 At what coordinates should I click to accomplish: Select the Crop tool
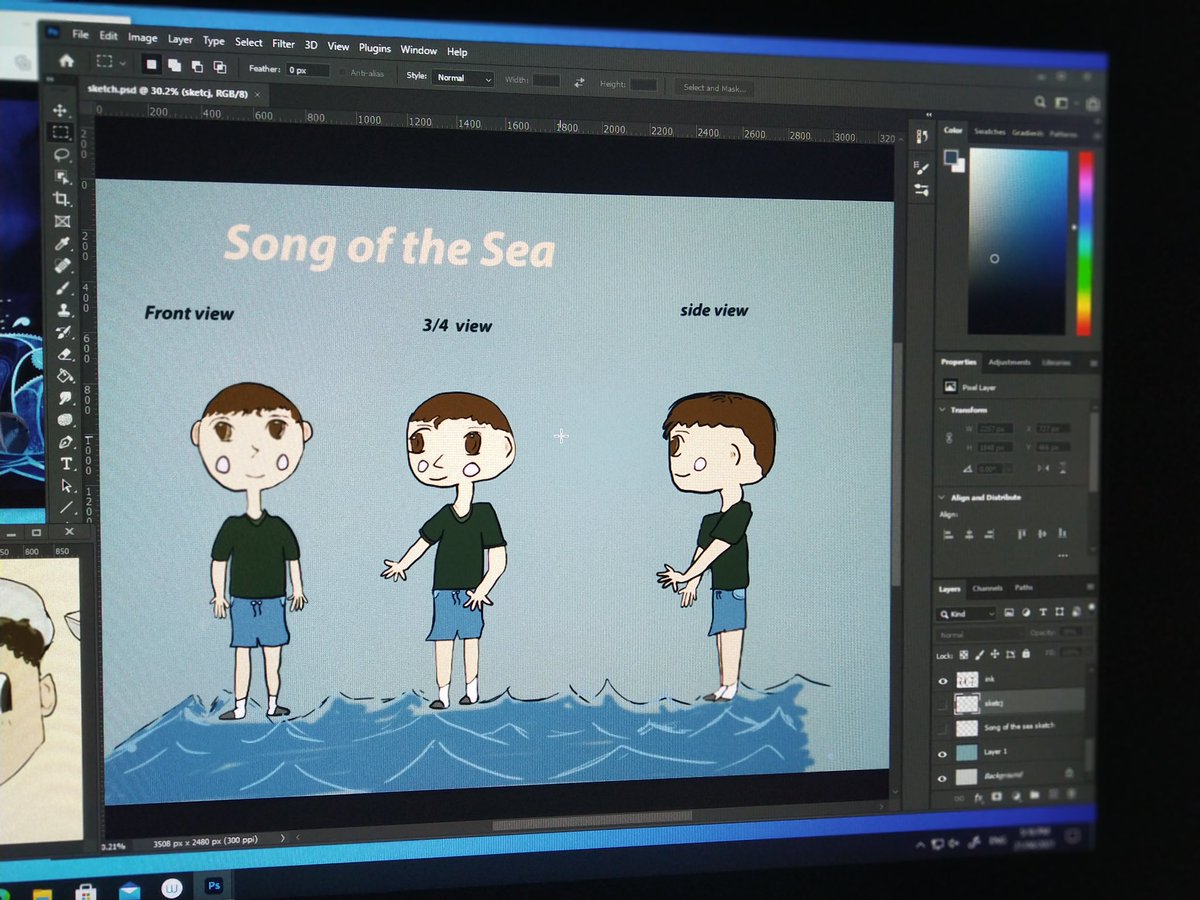(x=62, y=199)
